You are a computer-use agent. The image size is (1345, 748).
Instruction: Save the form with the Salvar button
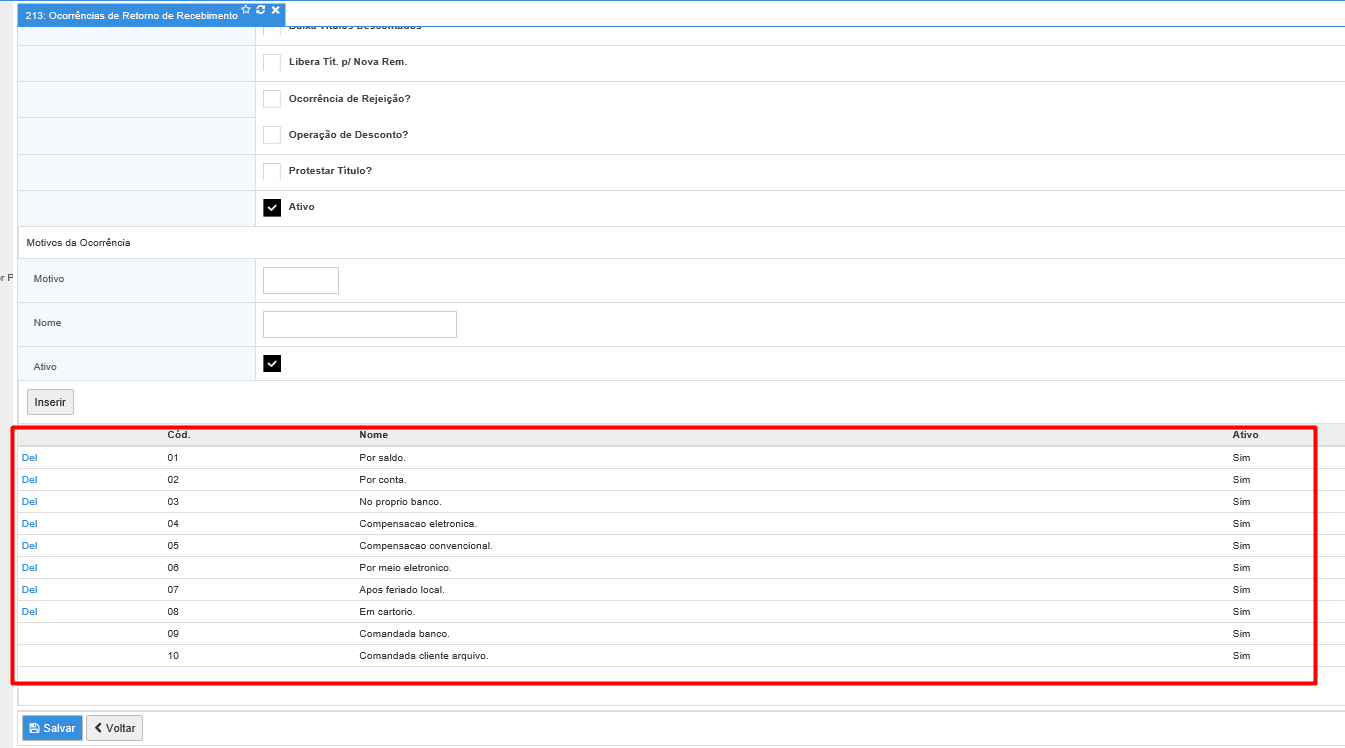[52, 728]
